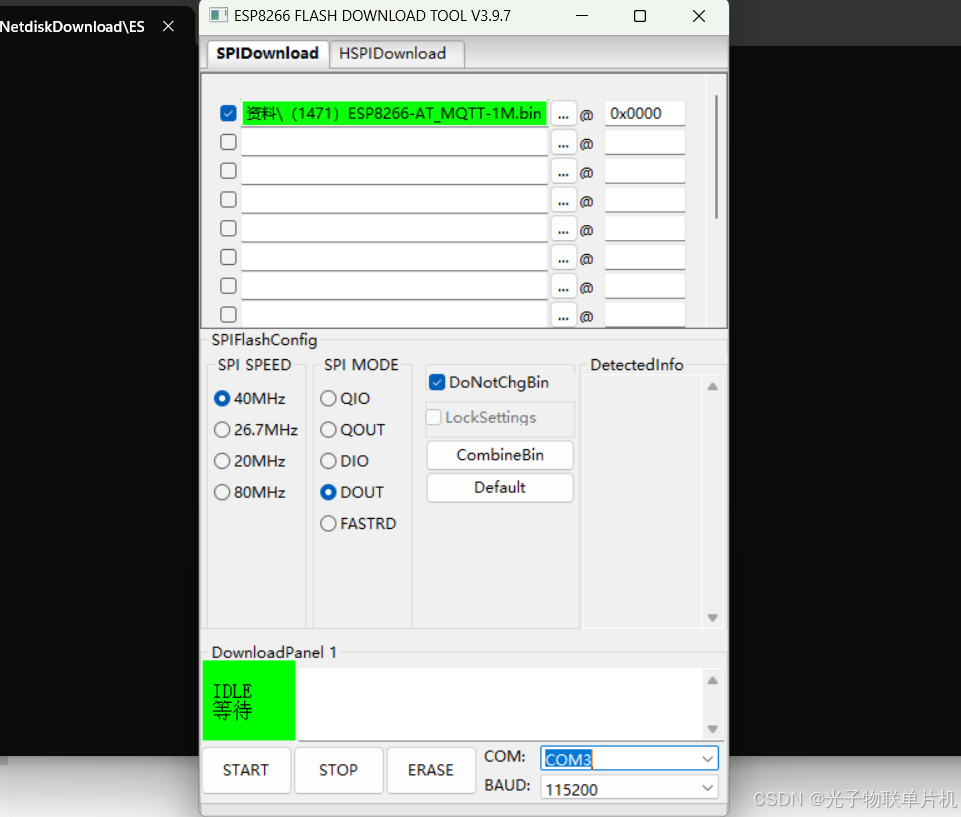Close the NetdiskDownload\ES background tab

(x=169, y=26)
